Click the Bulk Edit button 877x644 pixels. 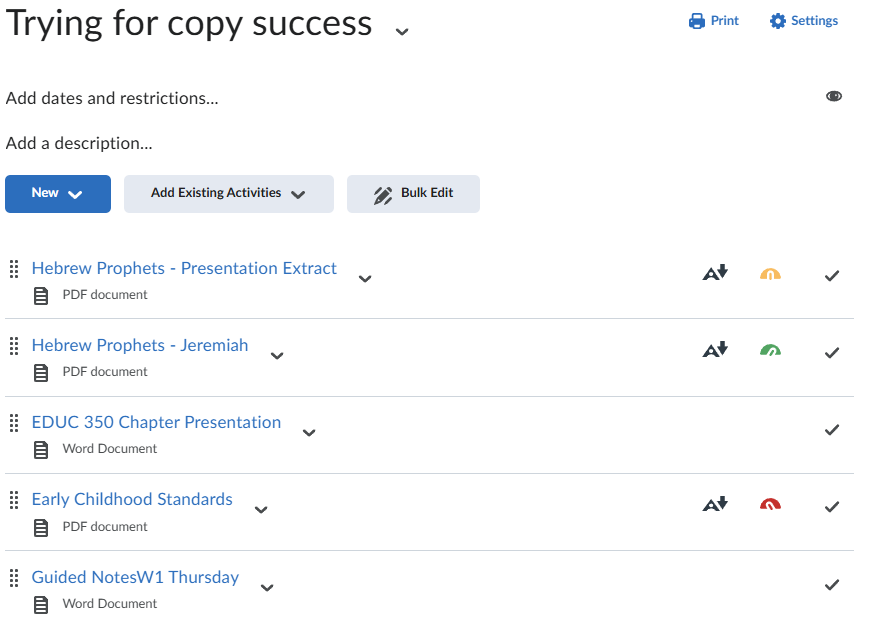(413, 194)
